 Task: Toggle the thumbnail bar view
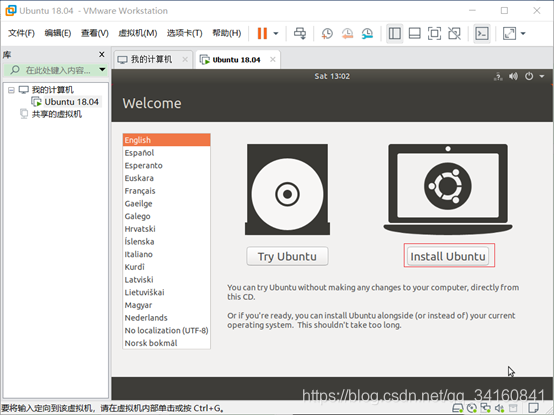(x=414, y=34)
